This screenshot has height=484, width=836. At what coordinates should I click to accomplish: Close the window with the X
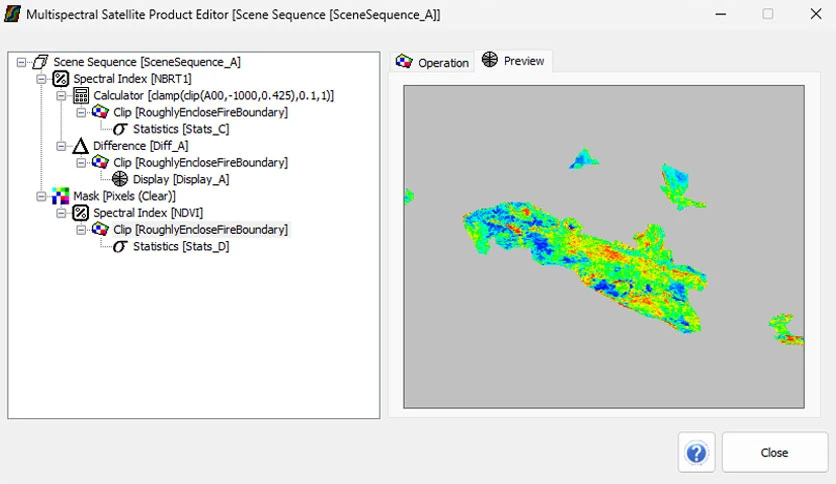[816, 14]
